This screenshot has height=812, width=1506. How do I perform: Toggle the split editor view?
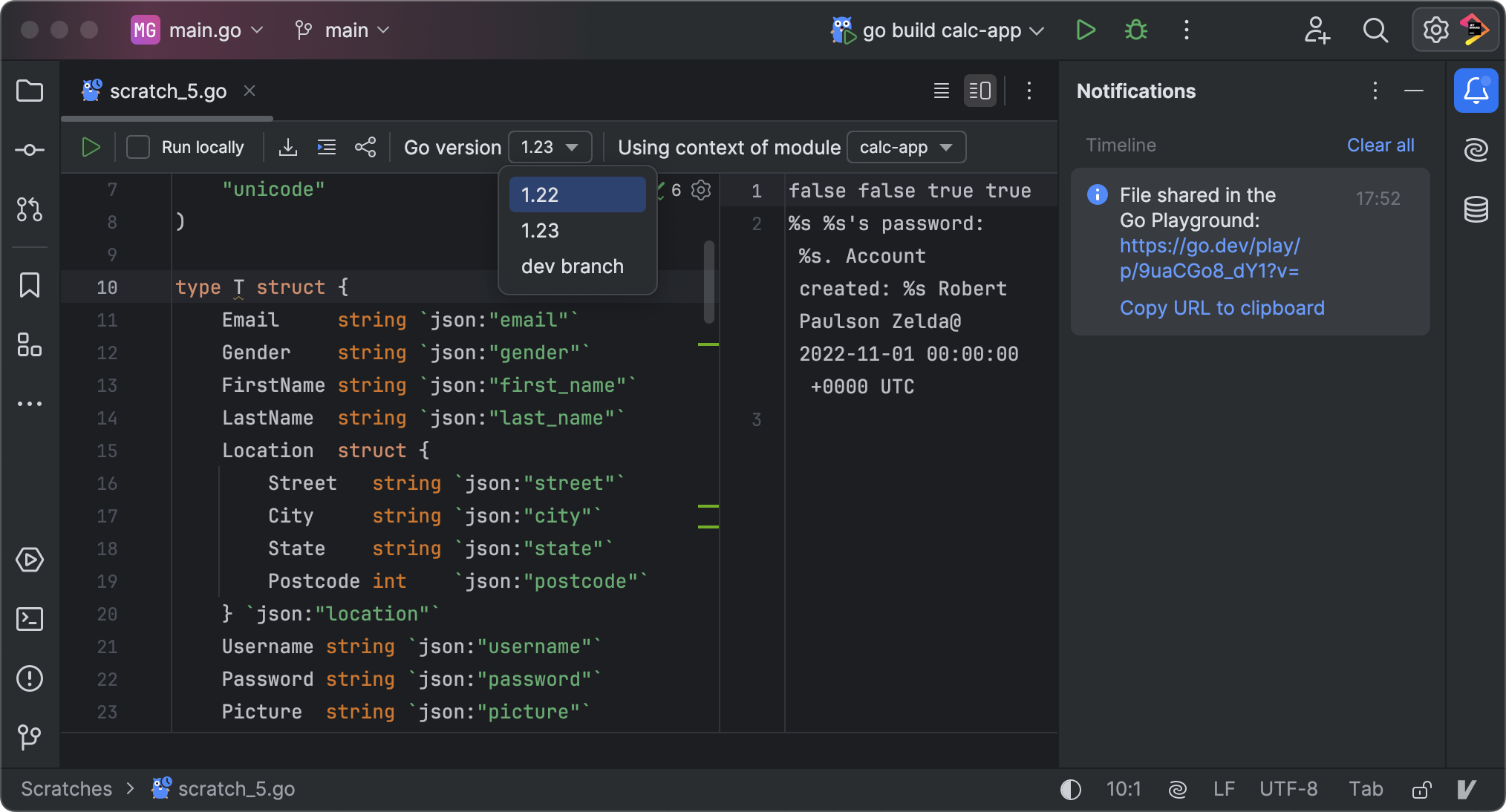[979, 91]
